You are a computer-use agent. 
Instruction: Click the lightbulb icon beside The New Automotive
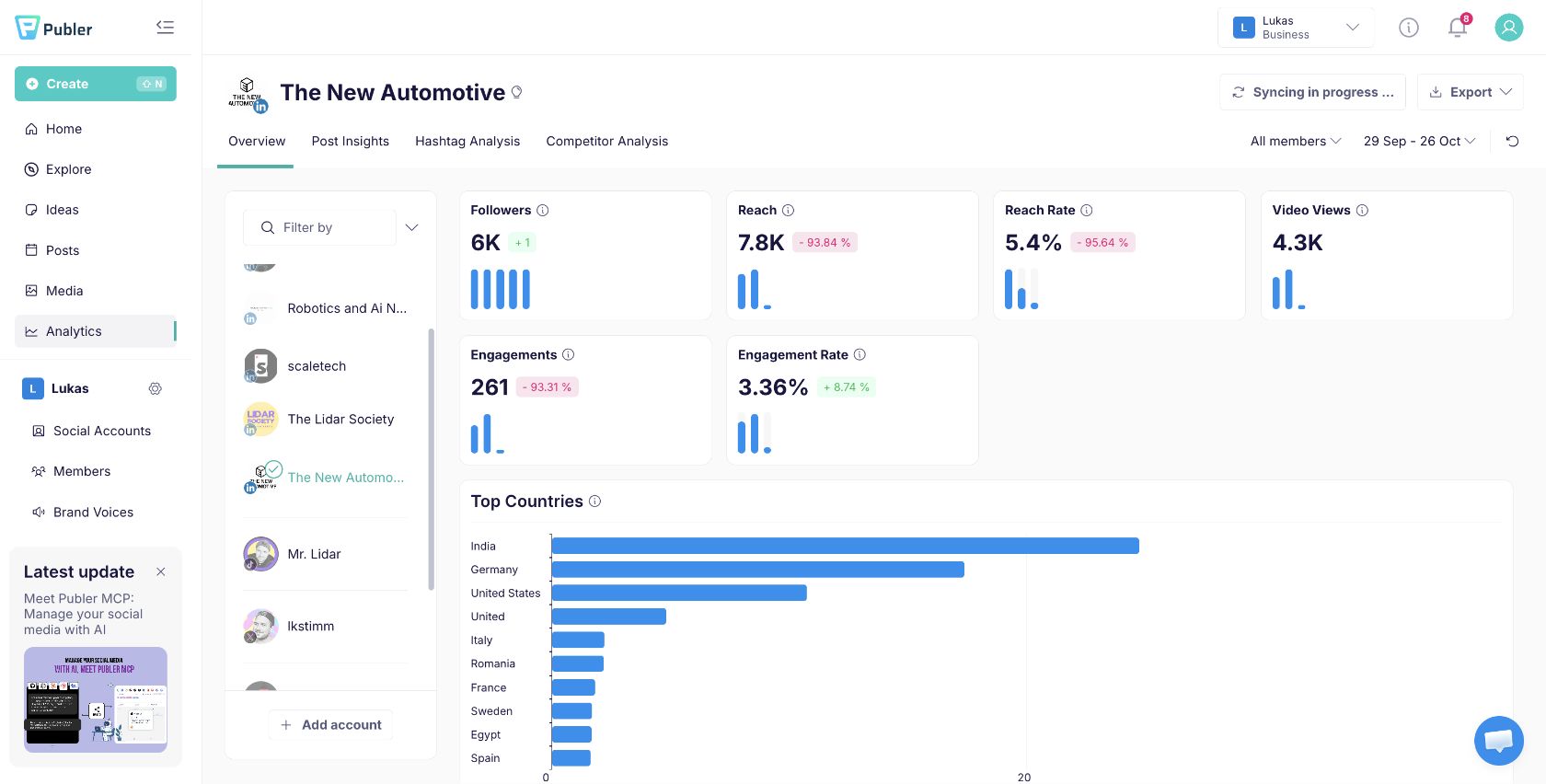click(516, 92)
